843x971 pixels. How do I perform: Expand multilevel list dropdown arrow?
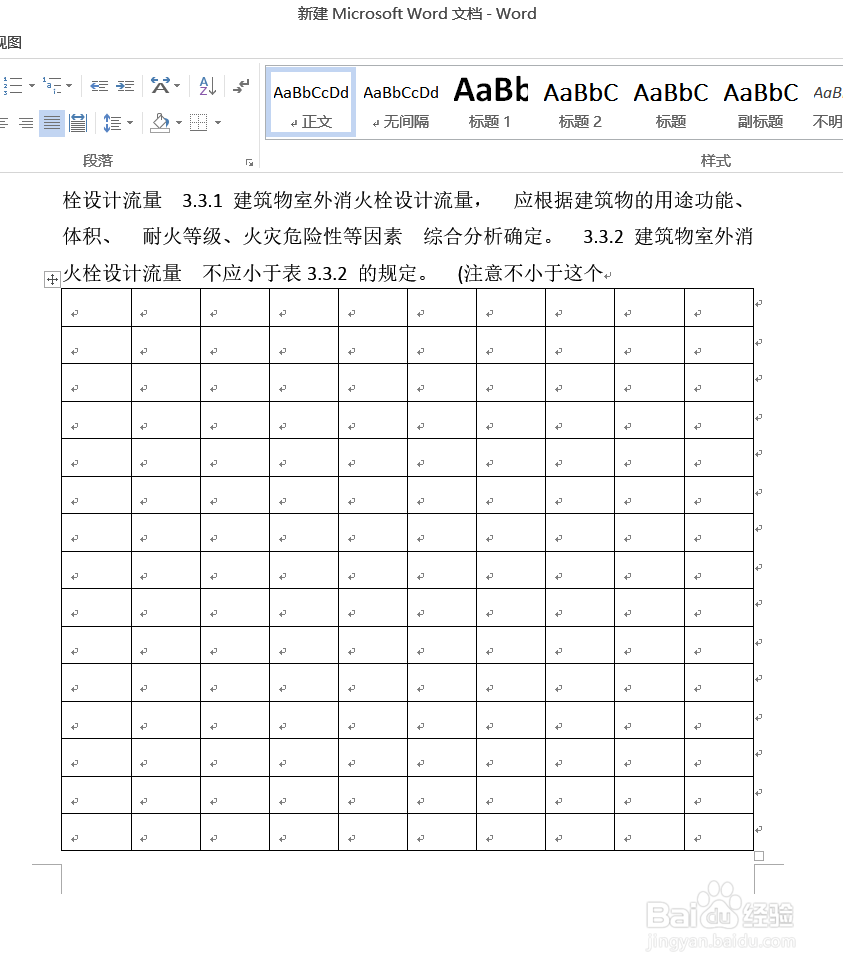click(69, 85)
